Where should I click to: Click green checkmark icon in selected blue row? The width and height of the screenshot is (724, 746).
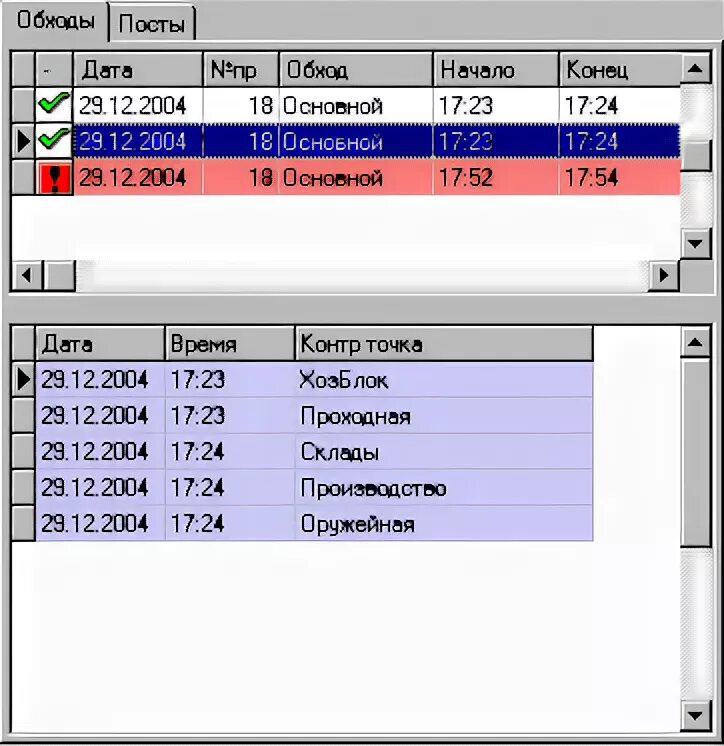pyautogui.click(x=54, y=141)
